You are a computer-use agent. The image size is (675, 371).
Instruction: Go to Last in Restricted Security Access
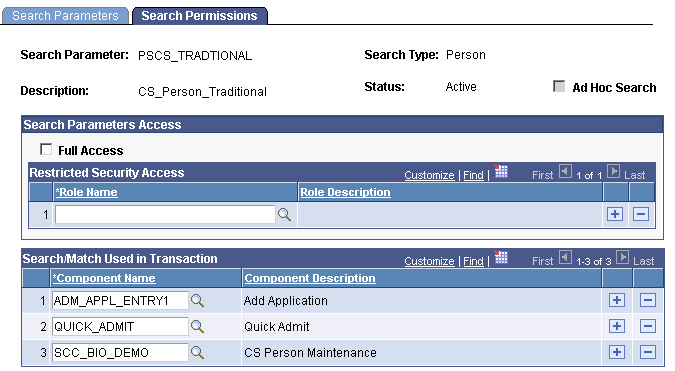pyautogui.click(x=635, y=175)
